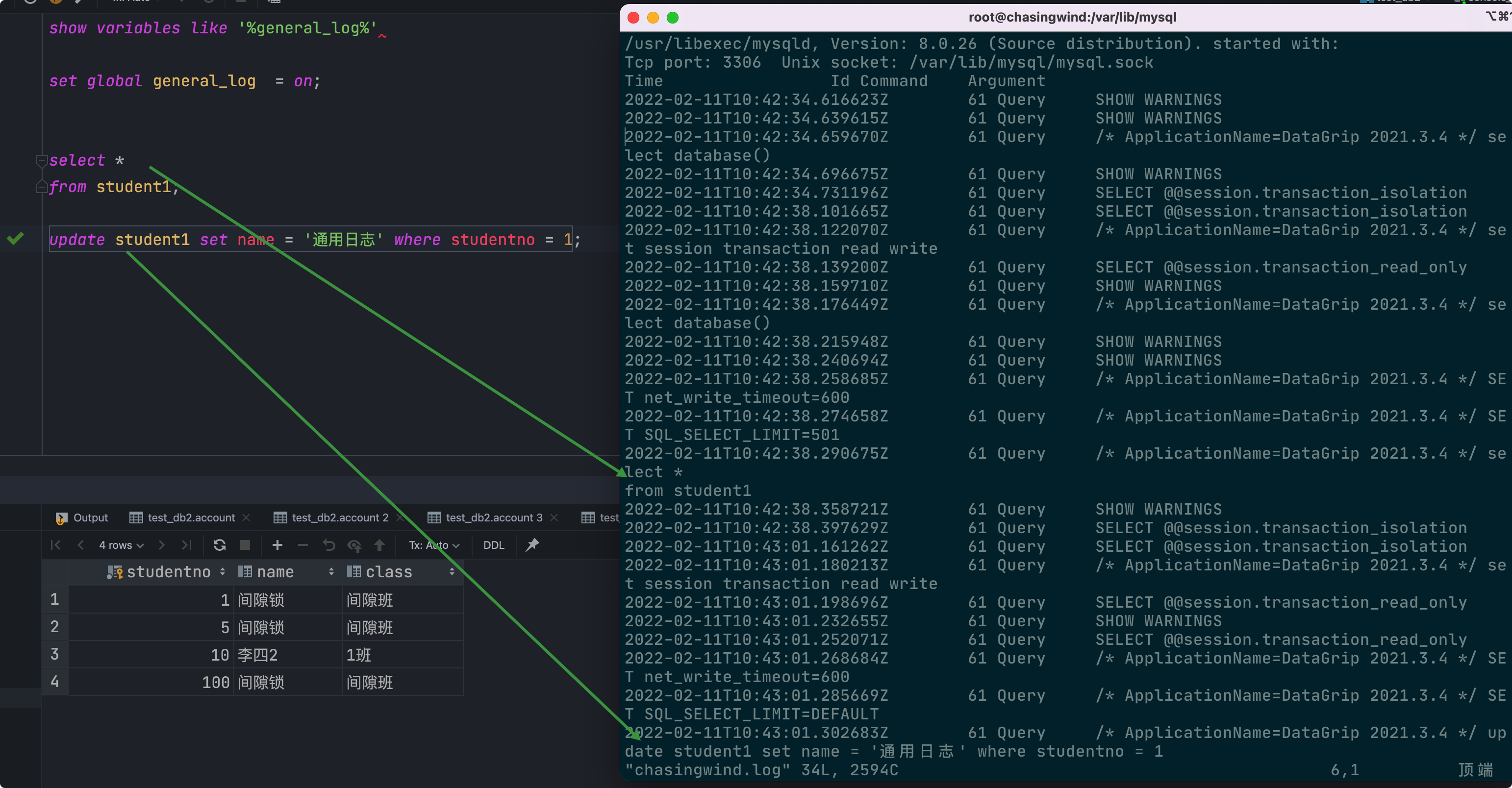1512x788 pixels.
Task: Click the DDL button
Action: (x=494, y=545)
